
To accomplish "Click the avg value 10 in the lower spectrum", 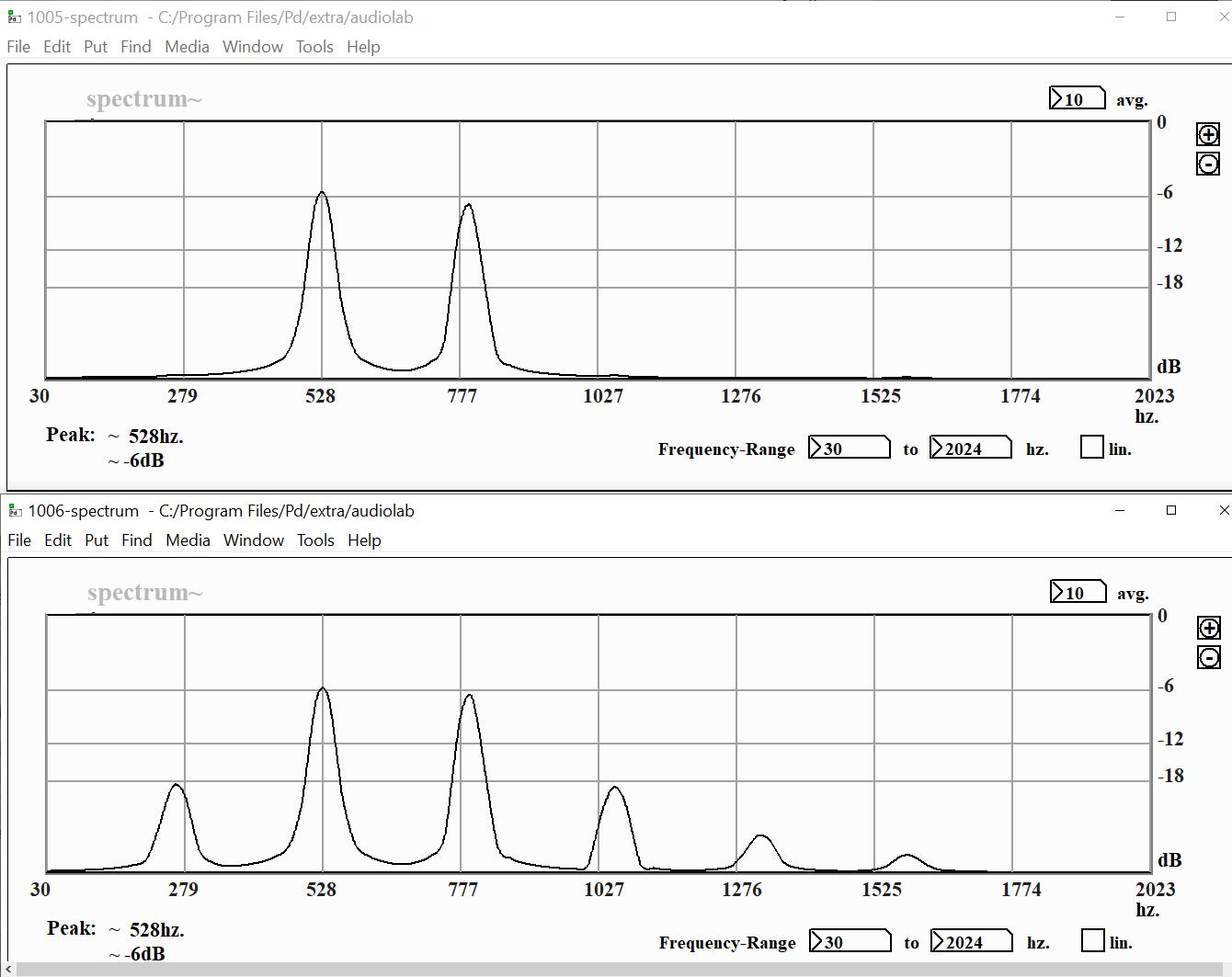I will [x=1078, y=592].
